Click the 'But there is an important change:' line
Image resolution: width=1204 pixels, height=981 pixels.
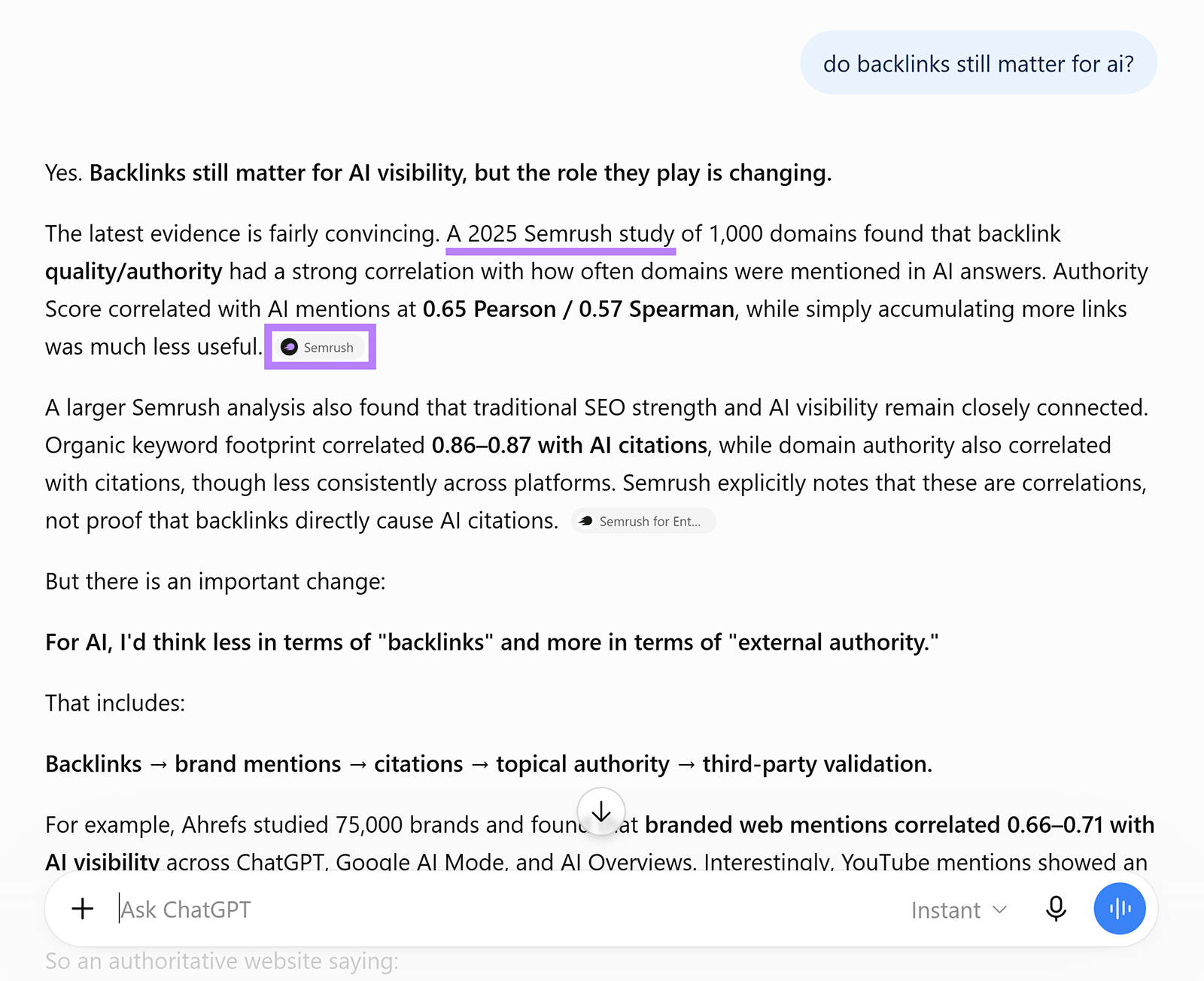coord(215,582)
